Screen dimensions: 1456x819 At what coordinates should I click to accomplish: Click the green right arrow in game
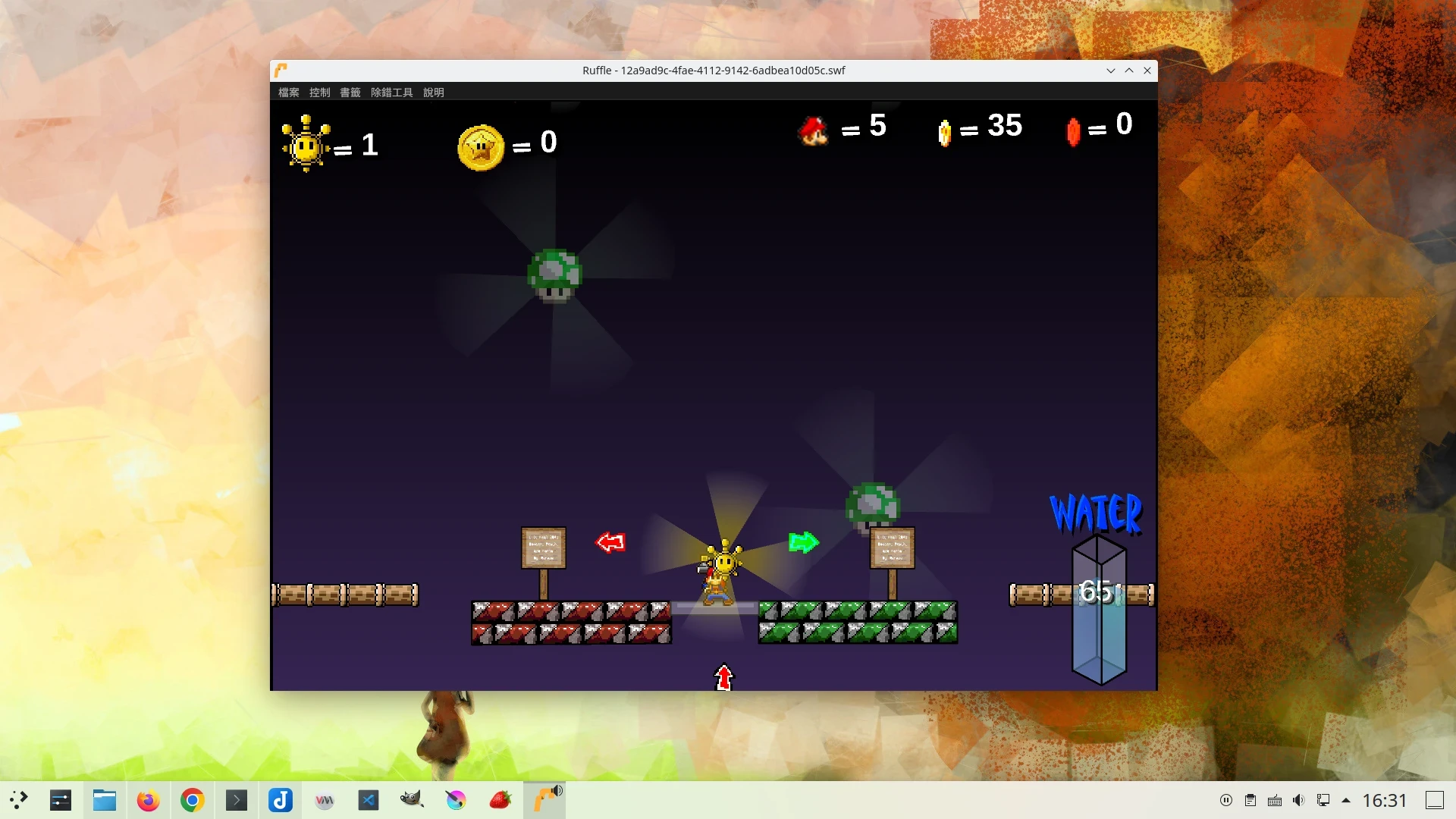pyautogui.click(x=804, y=542)
